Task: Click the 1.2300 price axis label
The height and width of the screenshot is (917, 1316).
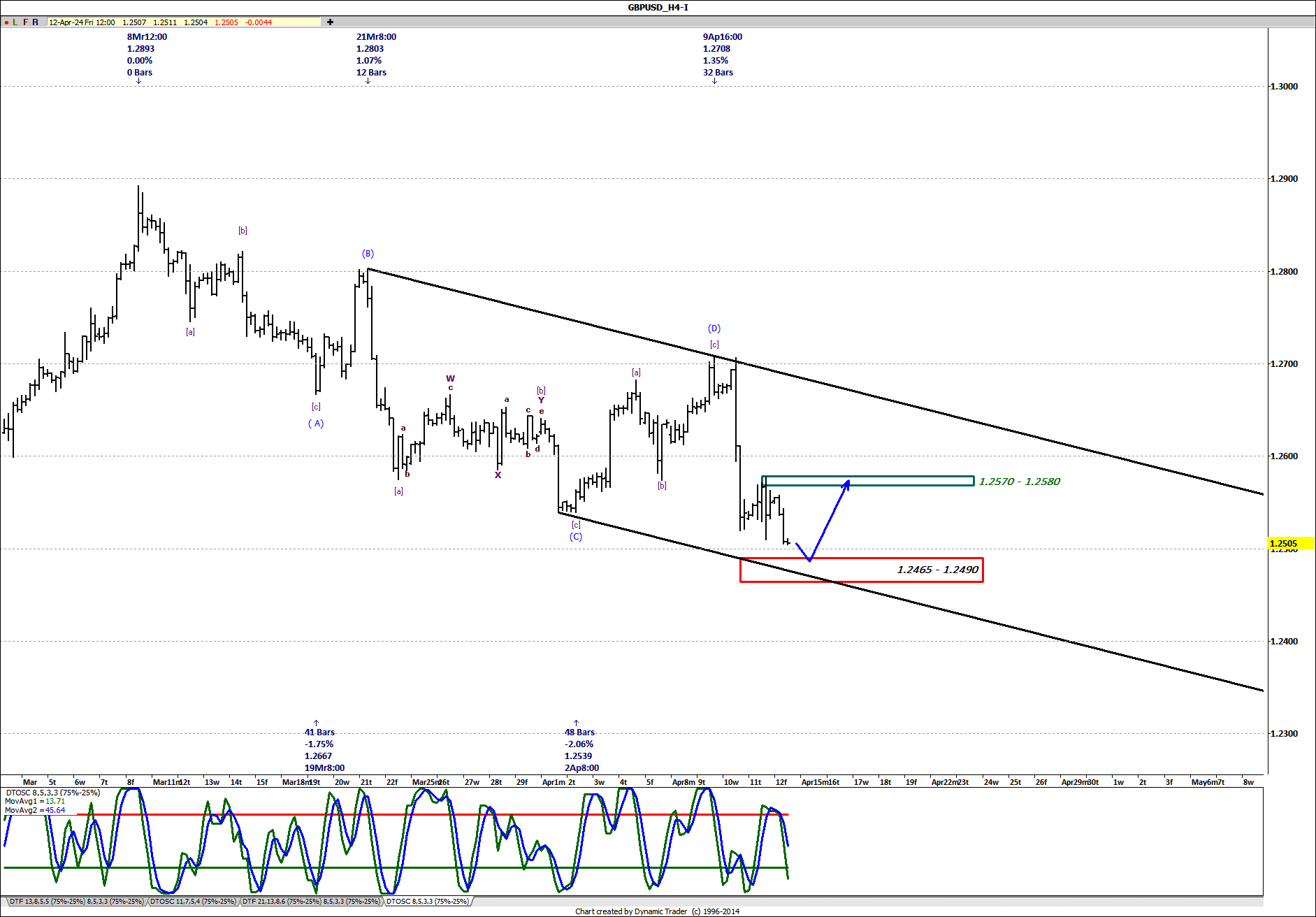Action: click(1284, 734)
